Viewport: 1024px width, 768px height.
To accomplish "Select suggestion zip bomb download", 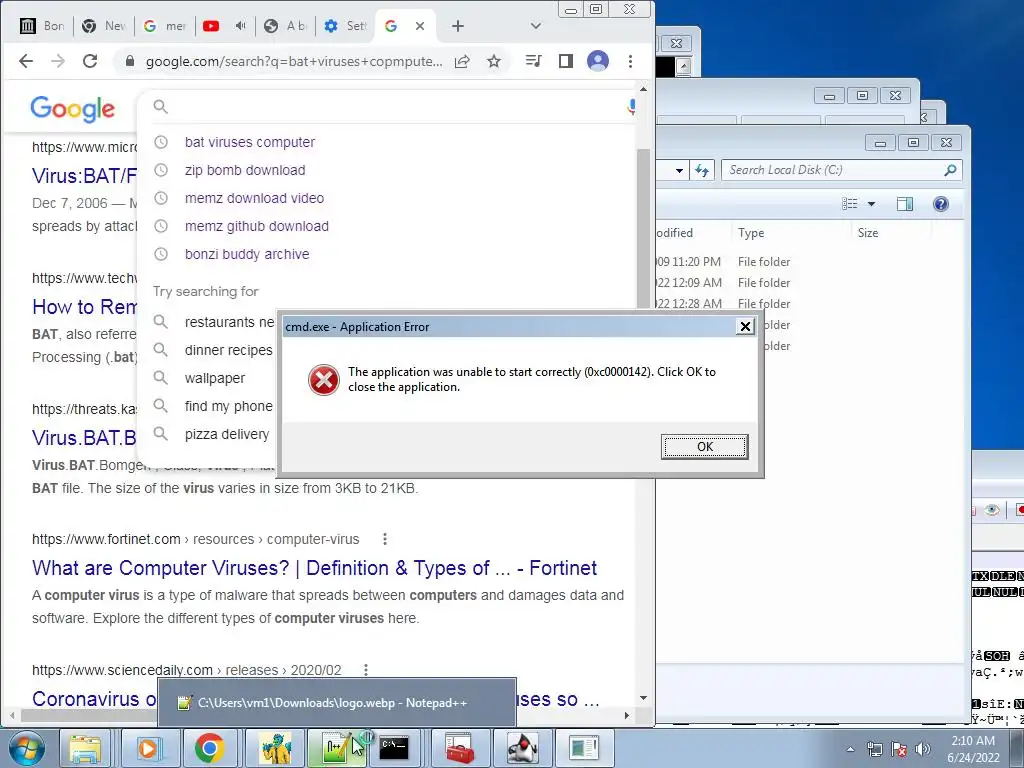I will click(245, 170).
